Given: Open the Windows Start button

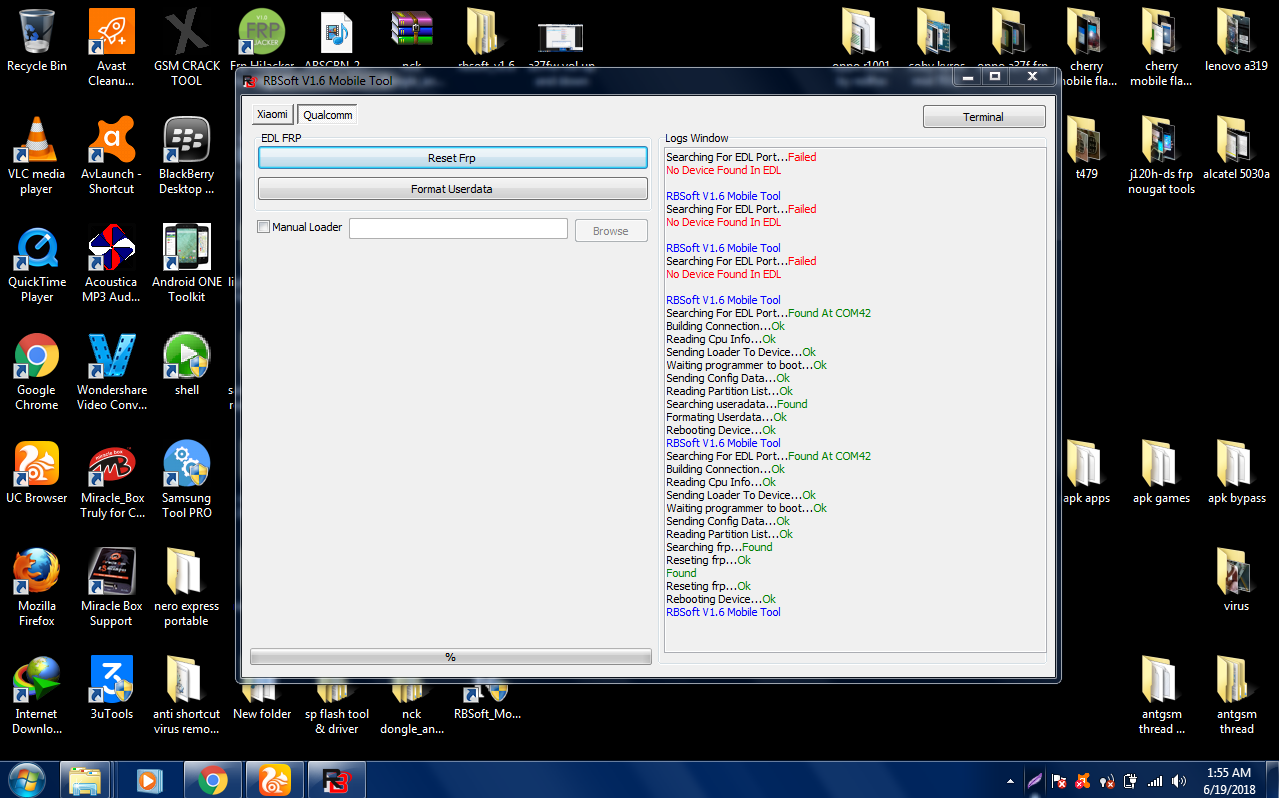Looking at the screenshot, I should coord(26,779).
